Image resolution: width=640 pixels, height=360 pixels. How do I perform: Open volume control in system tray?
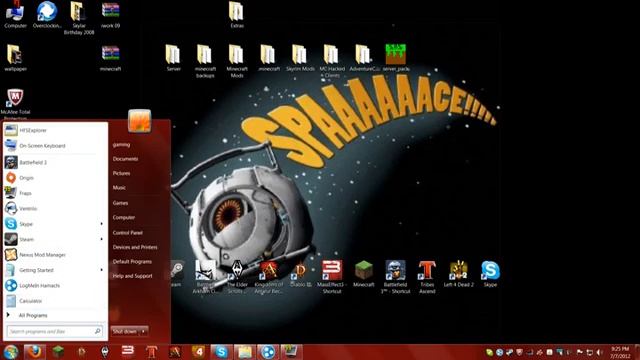[599, 352]
